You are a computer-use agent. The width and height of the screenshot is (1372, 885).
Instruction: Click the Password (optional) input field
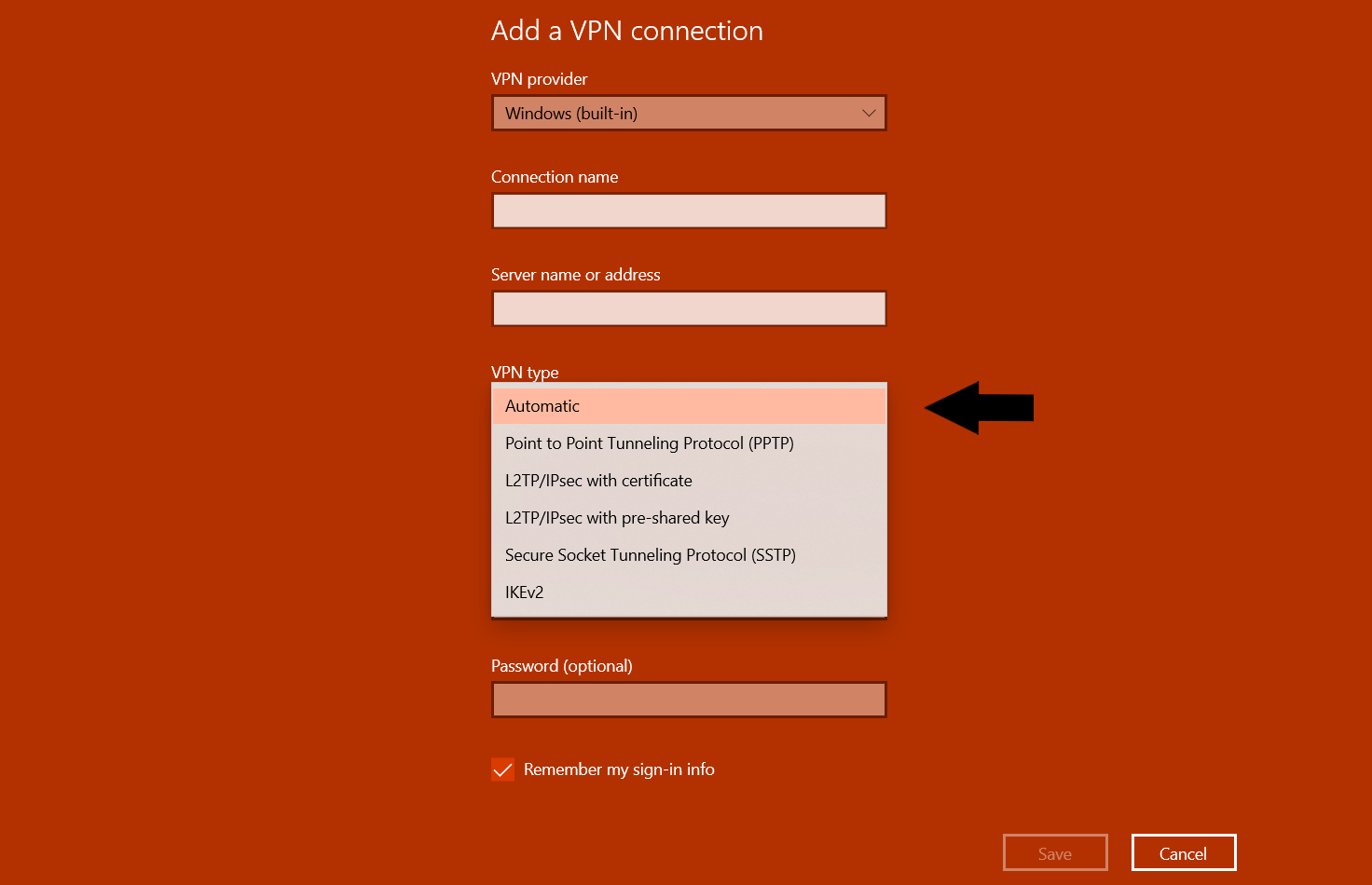689,700
